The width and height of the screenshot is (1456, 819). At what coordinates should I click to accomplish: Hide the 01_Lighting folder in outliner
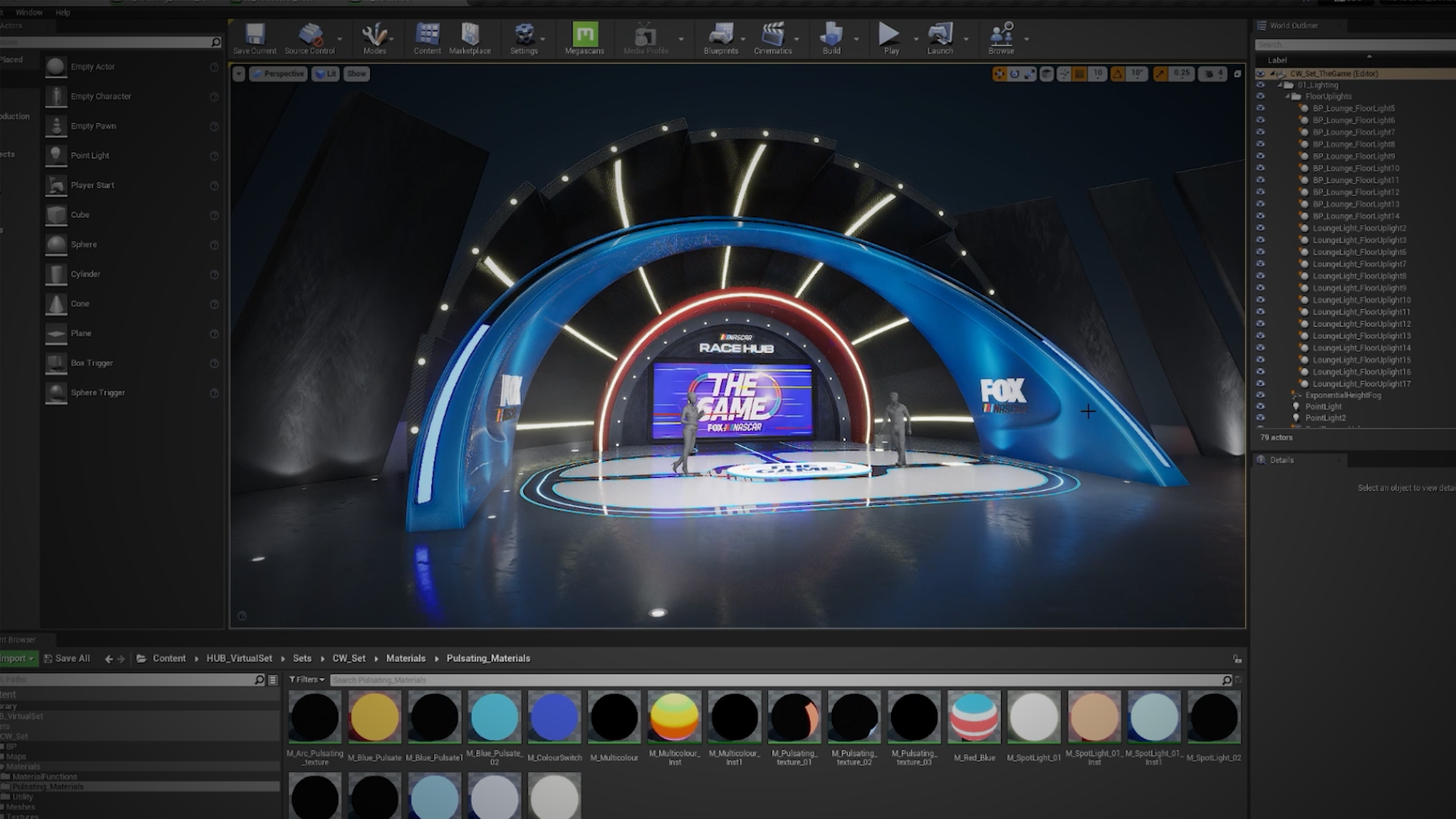point(1260,85)
